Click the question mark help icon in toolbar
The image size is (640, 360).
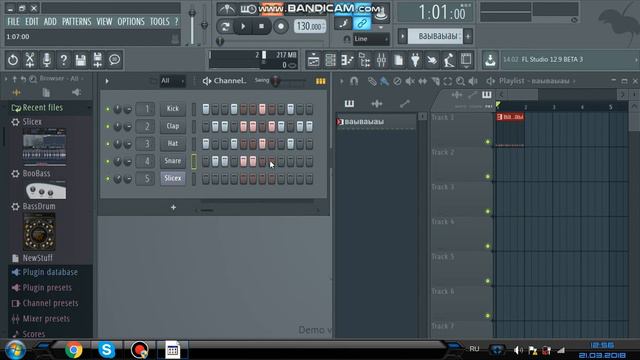[64, 60]
